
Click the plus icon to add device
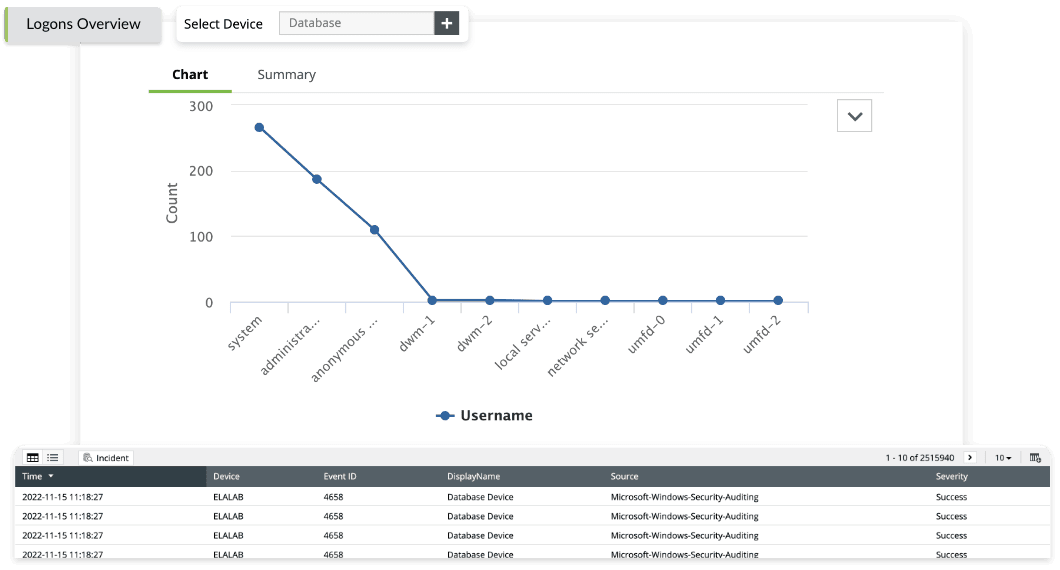tap(446, 23)
